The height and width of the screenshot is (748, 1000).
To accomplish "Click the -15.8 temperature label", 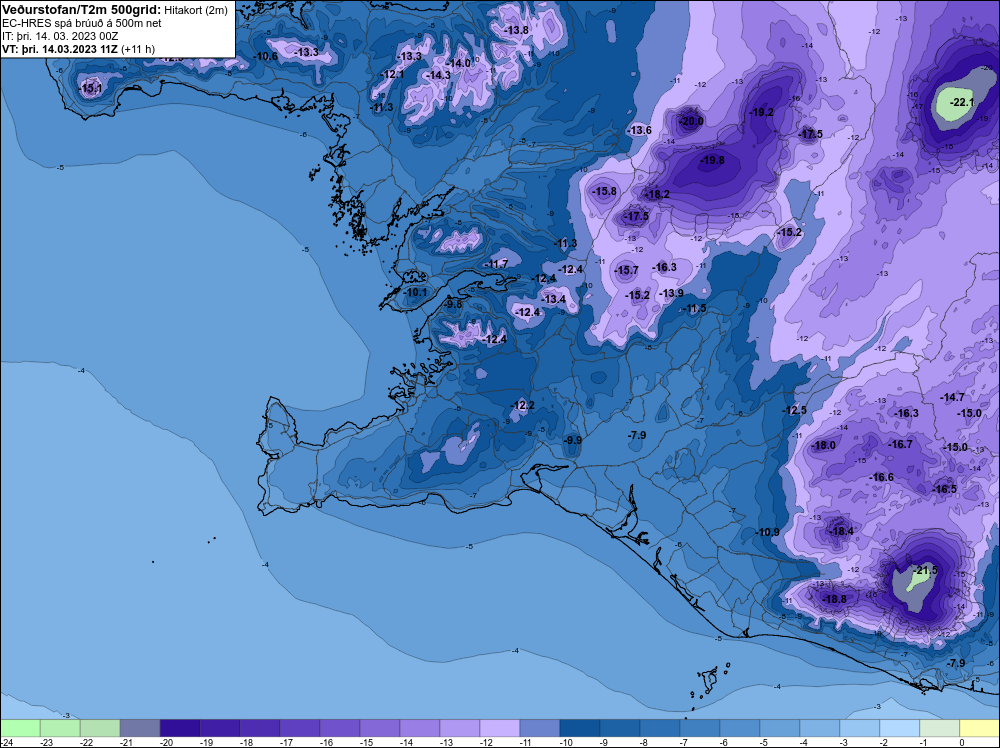I will 605,191.
